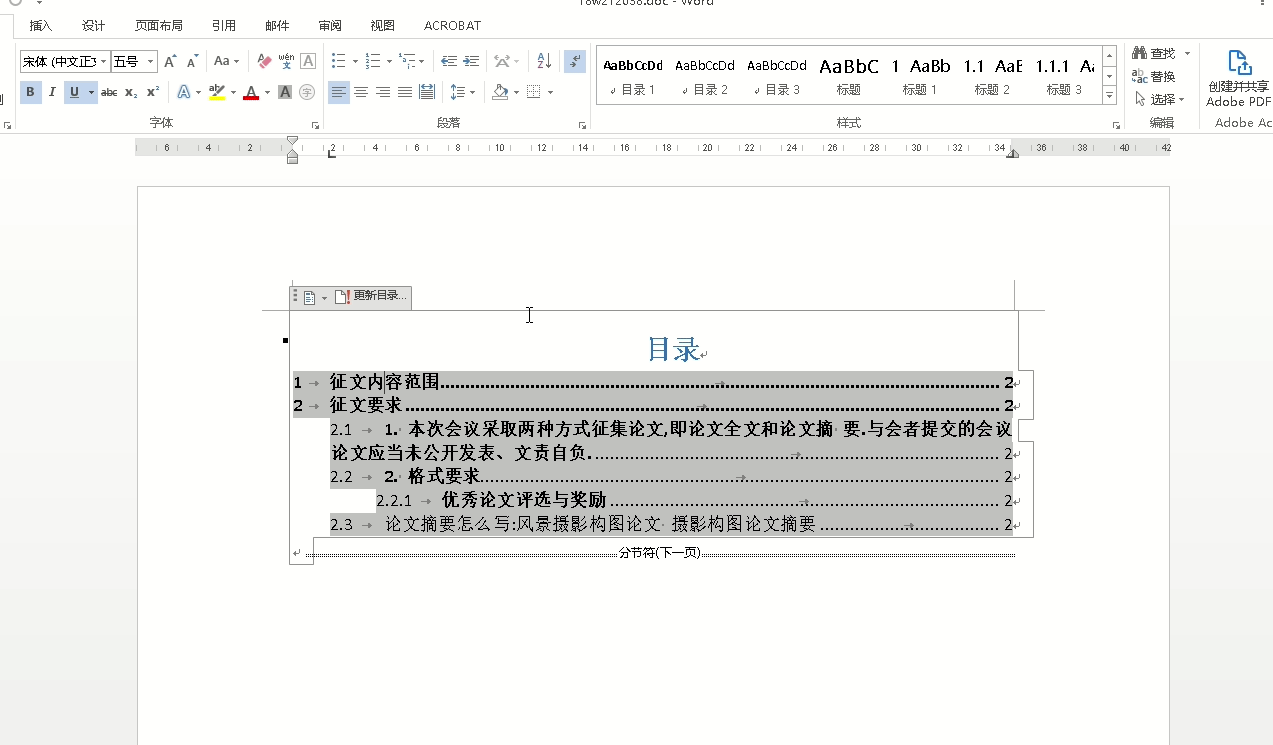The image size is (1273, 745).
Task: Decrease paragraph indent
Action: (449, 62)
